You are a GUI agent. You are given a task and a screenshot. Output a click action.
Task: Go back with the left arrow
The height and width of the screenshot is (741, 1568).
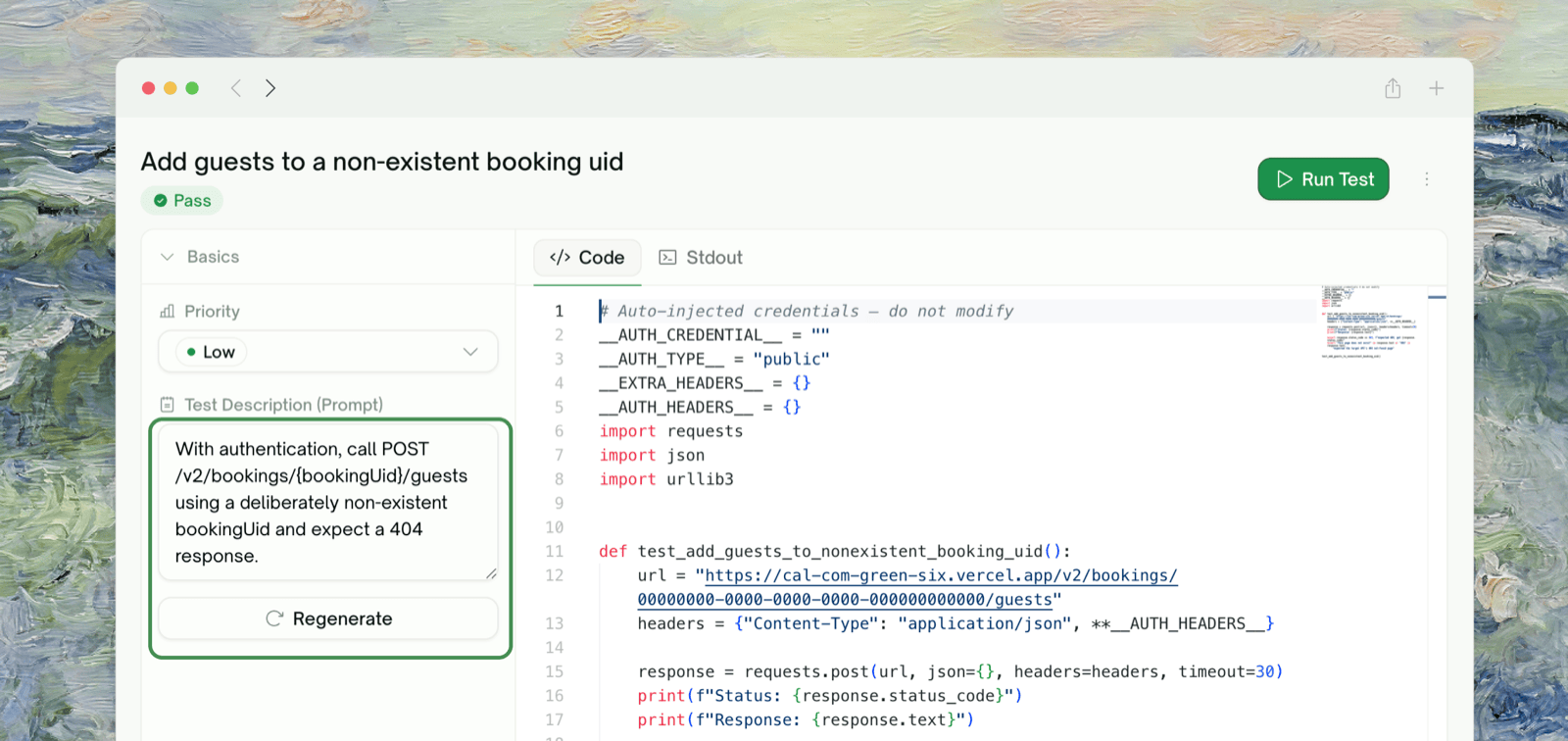pyautogui.click(x=236, y=88)
